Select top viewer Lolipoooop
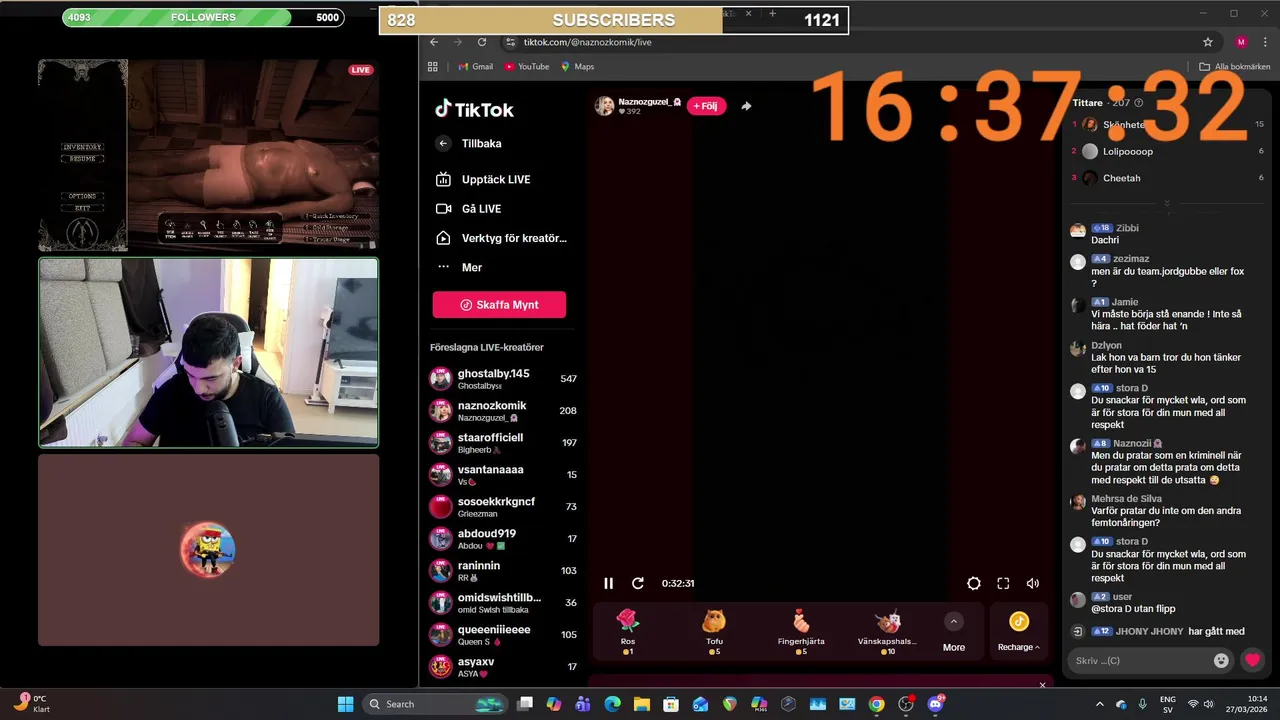Image resolution: width=1280 pixels, height=720 pixels. (x=1127, y=151)
